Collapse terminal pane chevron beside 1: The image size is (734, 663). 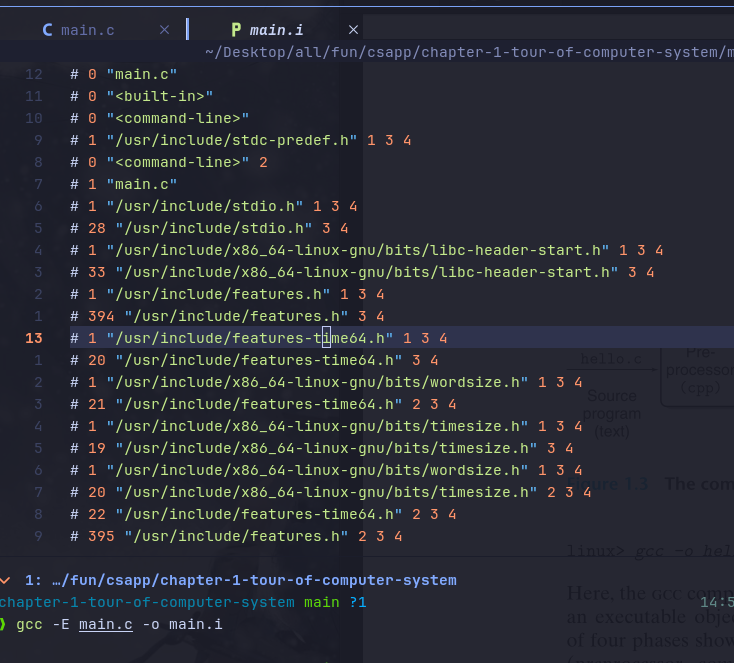coord(5,581)
